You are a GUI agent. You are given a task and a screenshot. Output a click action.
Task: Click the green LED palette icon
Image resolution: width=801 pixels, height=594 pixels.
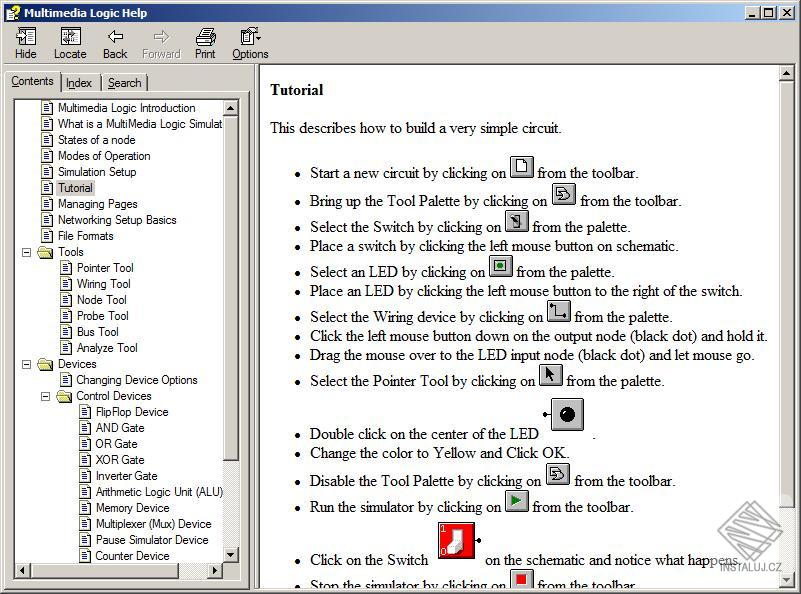(501, 266)
